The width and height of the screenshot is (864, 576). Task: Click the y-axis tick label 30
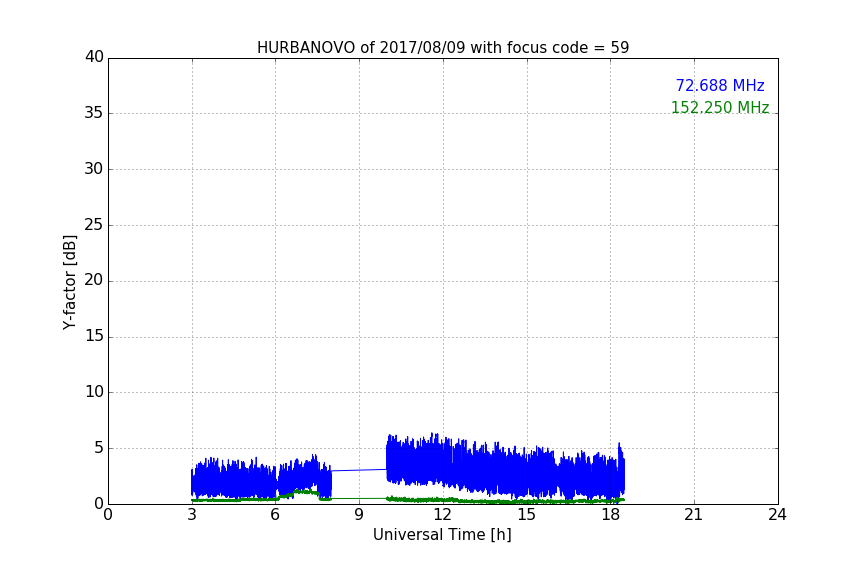pyautogui.click(x=94, y=169)
